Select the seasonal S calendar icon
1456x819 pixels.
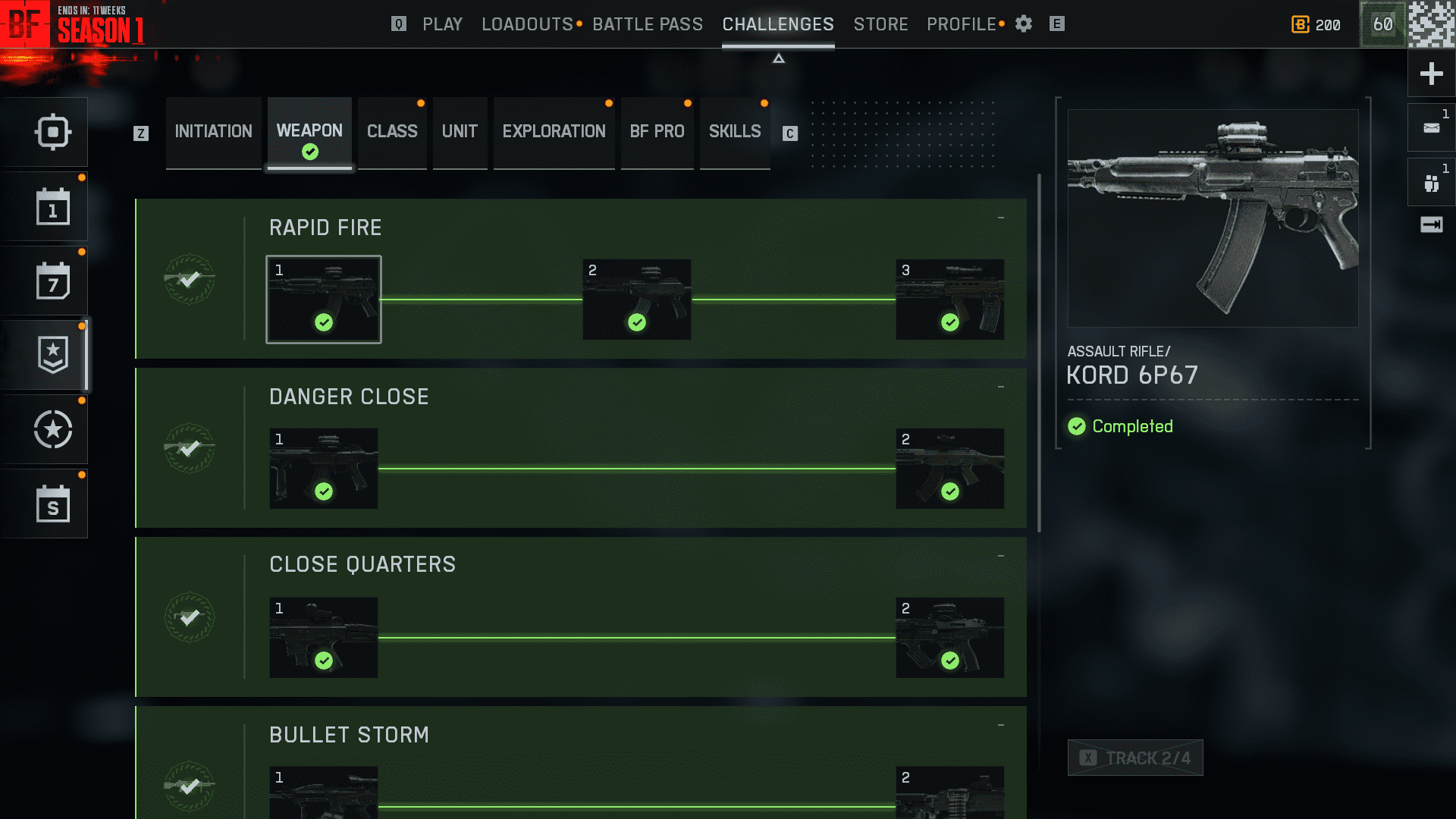[52, 504]
